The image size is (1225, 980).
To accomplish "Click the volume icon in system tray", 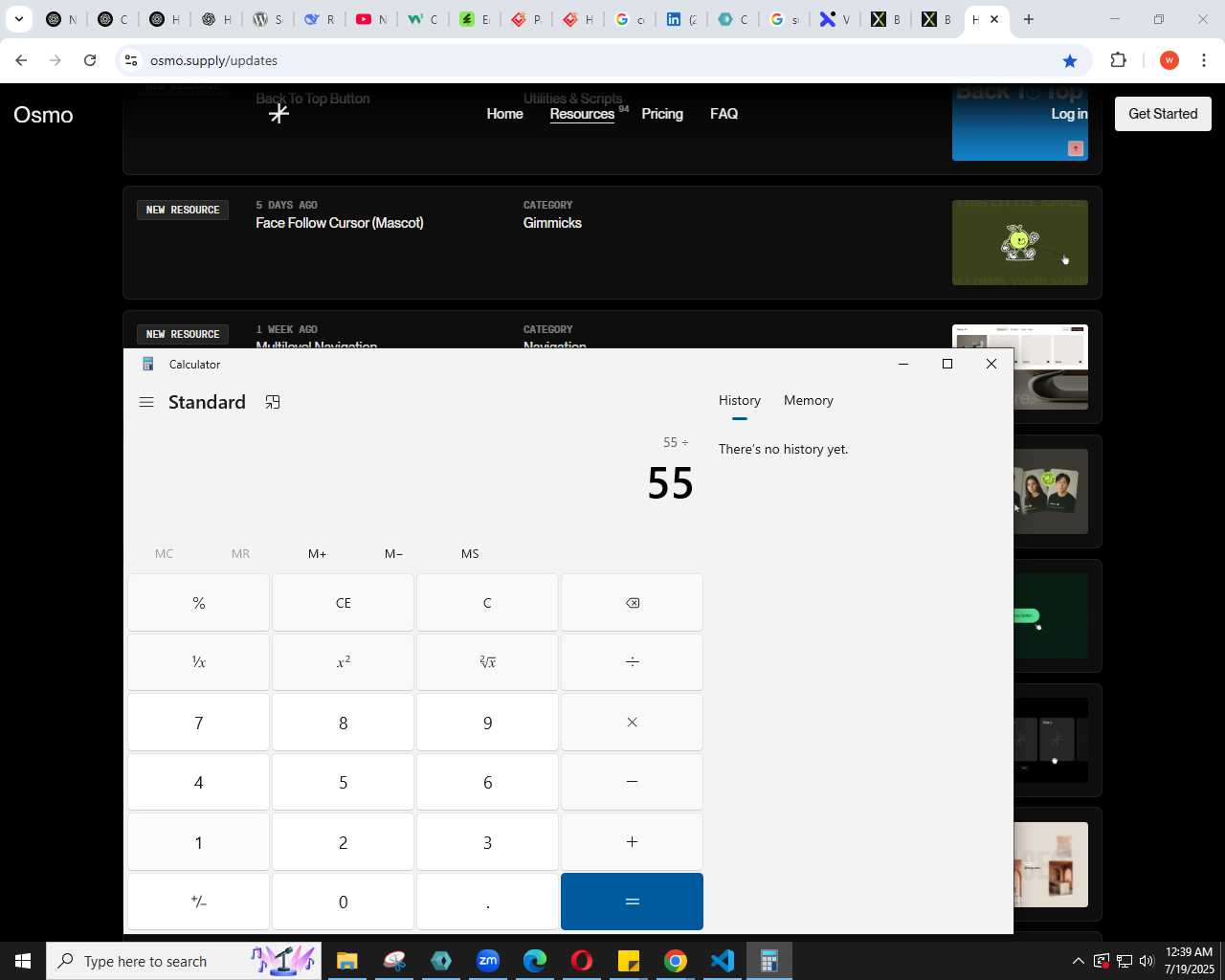I will 1147,961.
